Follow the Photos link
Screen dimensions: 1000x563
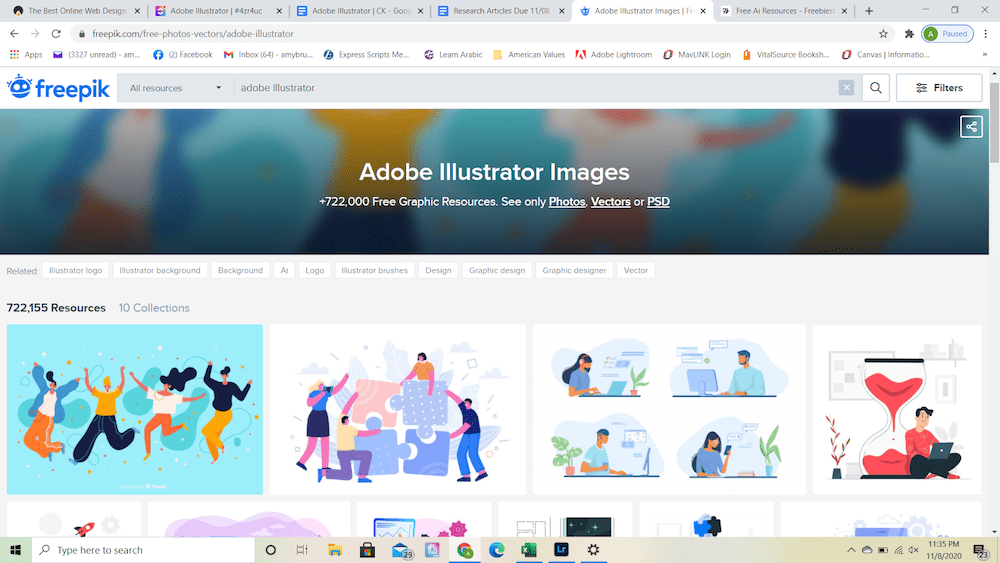(x=566, y=201)
